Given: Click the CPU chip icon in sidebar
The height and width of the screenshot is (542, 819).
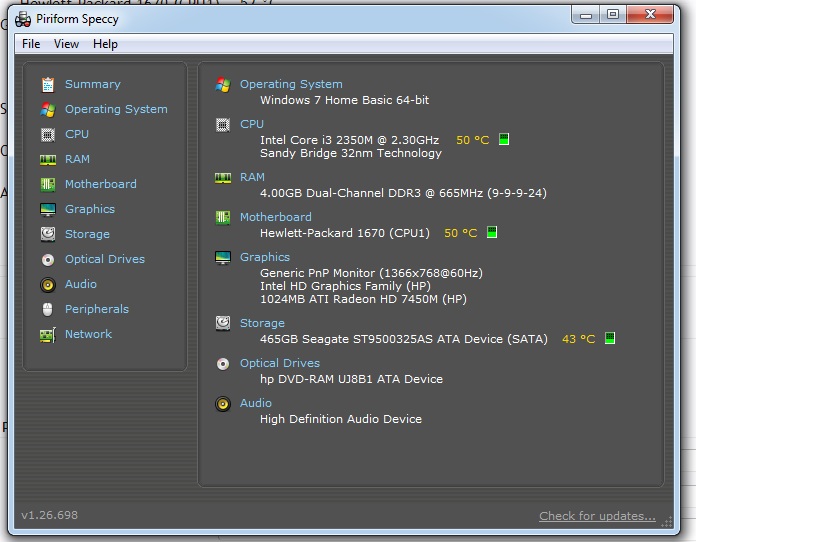Looking at the screenshot, I should pos(48,134).
